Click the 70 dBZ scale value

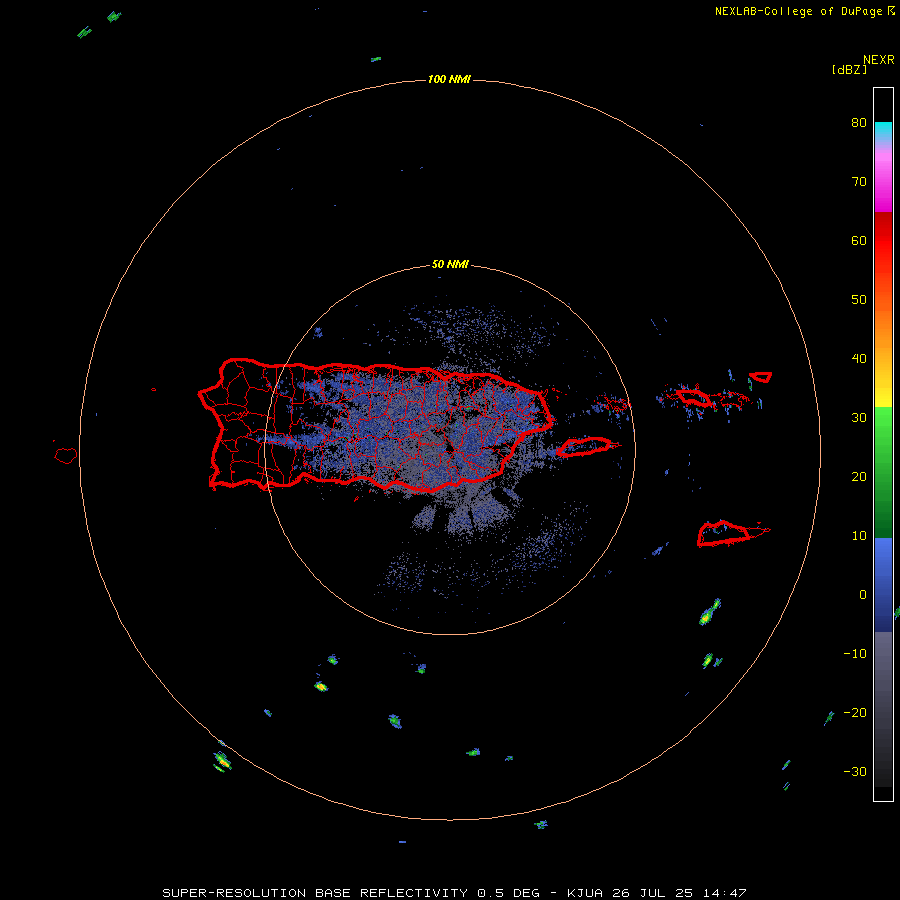click(x=859, y=182)
